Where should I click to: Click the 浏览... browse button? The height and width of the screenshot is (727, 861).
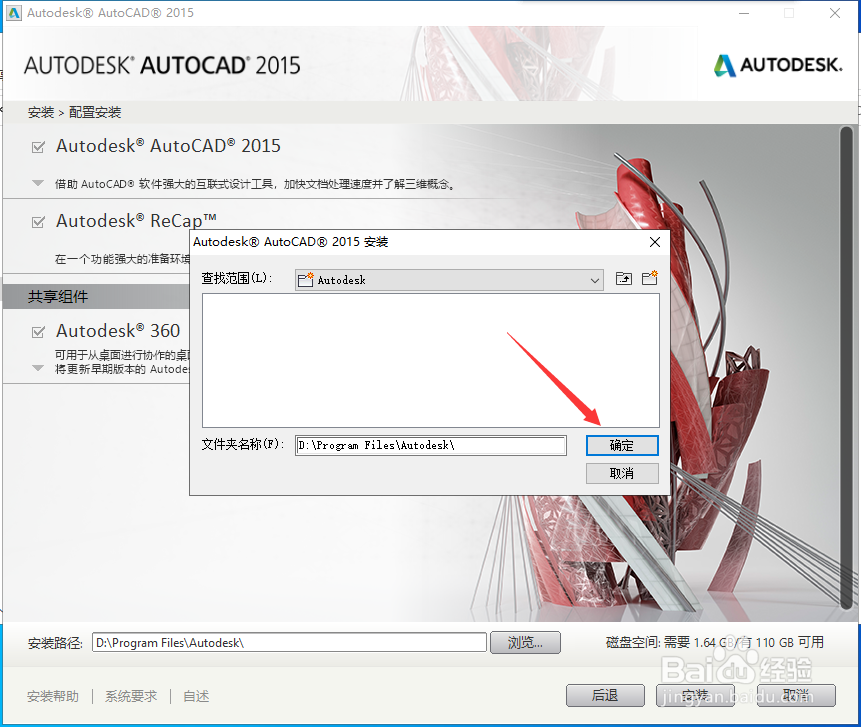[525, 642]
